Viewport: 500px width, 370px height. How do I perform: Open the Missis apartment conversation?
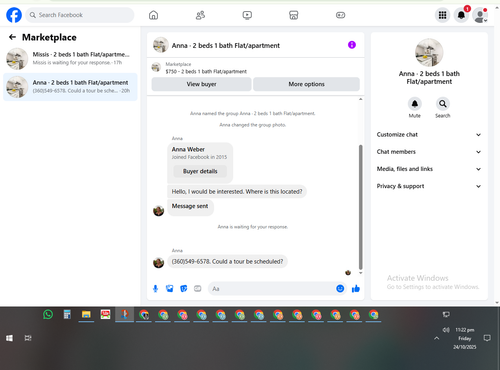point(70,59)
